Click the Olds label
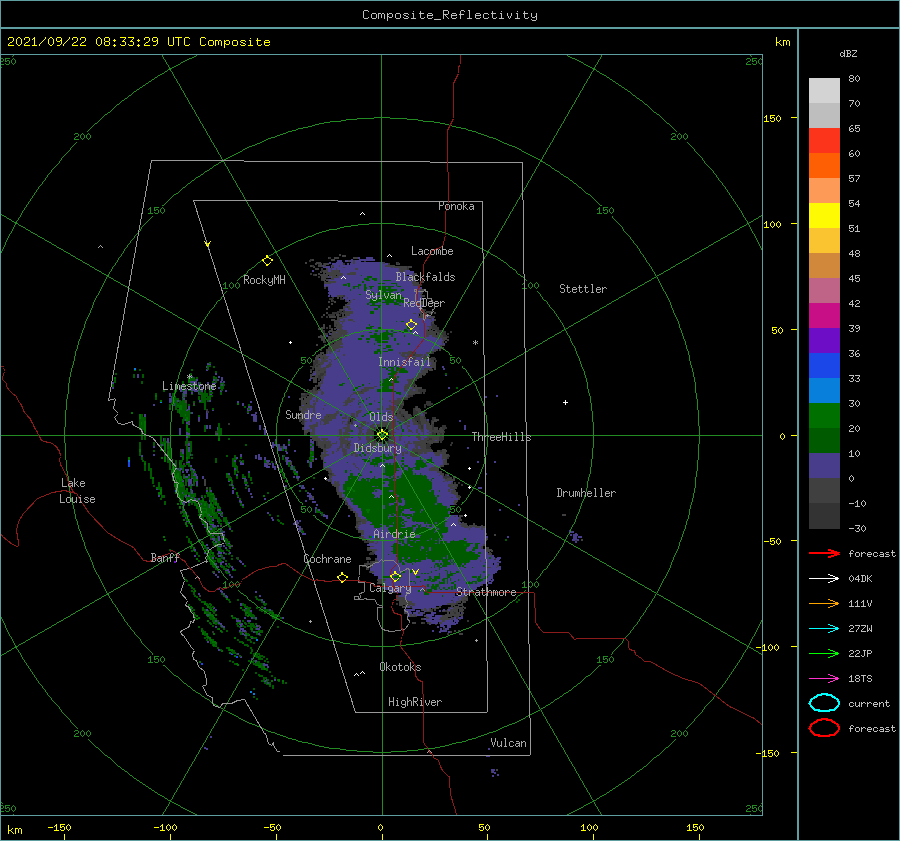Viewport: 900px width, 841px height. tap(381, 417)
